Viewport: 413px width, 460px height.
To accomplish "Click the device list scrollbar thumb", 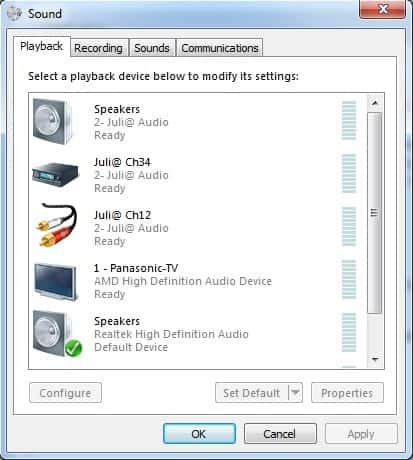I will coord(375,213).
